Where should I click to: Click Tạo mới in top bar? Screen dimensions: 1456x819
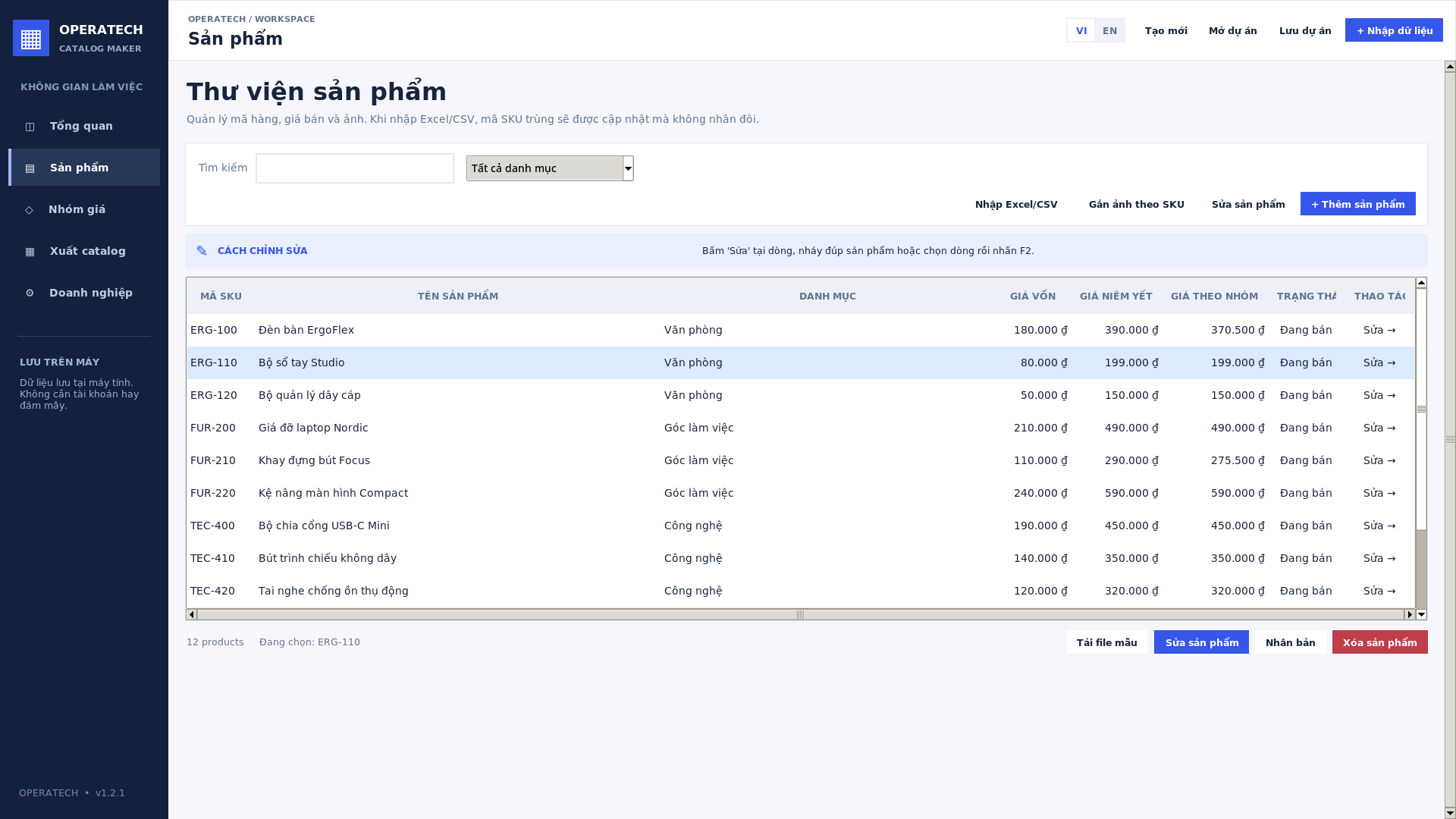click(x=1166, y=30)
